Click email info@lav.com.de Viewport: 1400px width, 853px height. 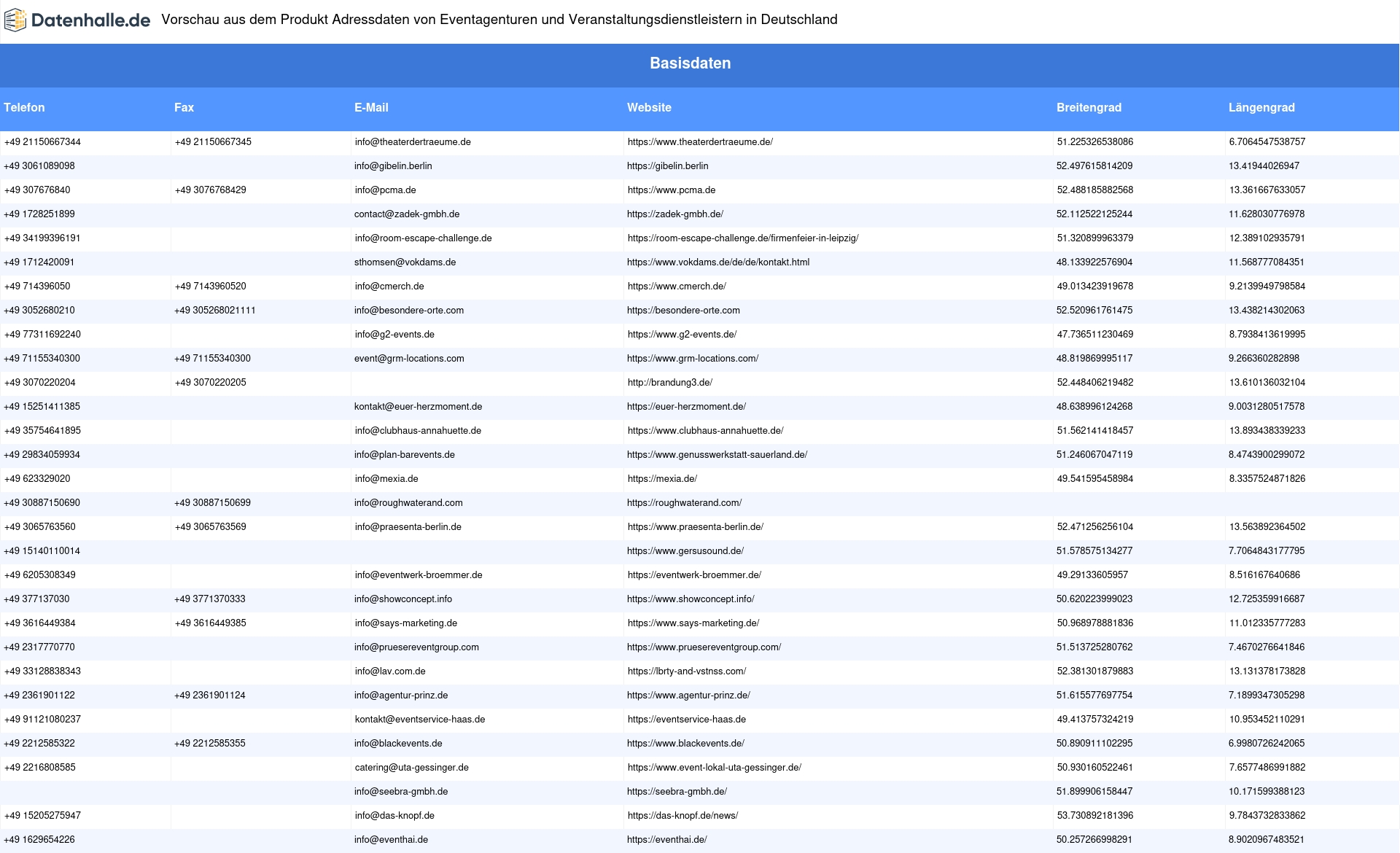coord(390,671)
